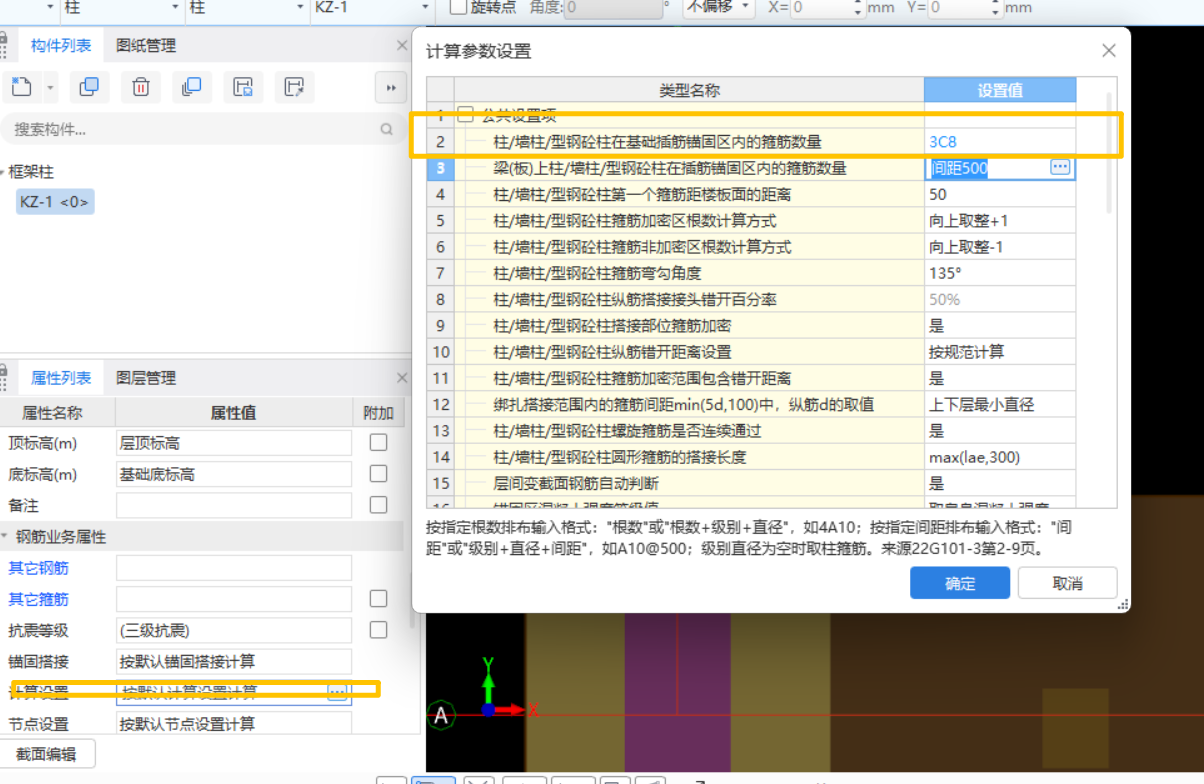Close the 构件列表 panel

[x=402, y=46]
